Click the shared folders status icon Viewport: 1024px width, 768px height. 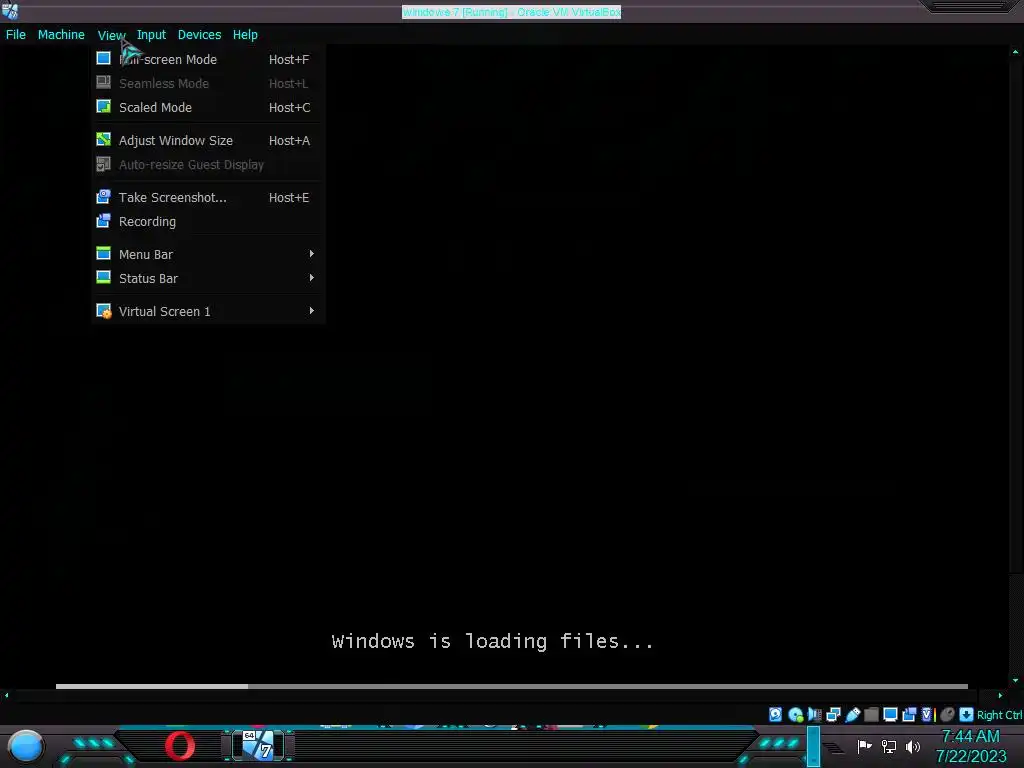click(x=871, y=714)
